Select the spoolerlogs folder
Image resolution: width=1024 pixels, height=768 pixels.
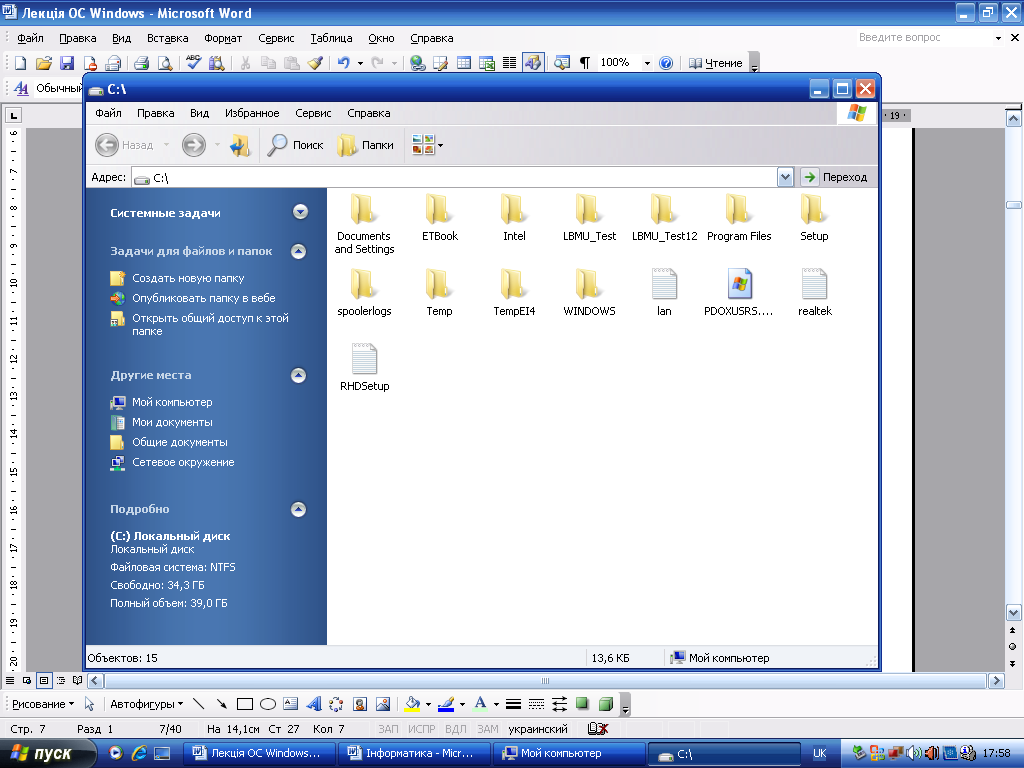[x=364, y=293]
